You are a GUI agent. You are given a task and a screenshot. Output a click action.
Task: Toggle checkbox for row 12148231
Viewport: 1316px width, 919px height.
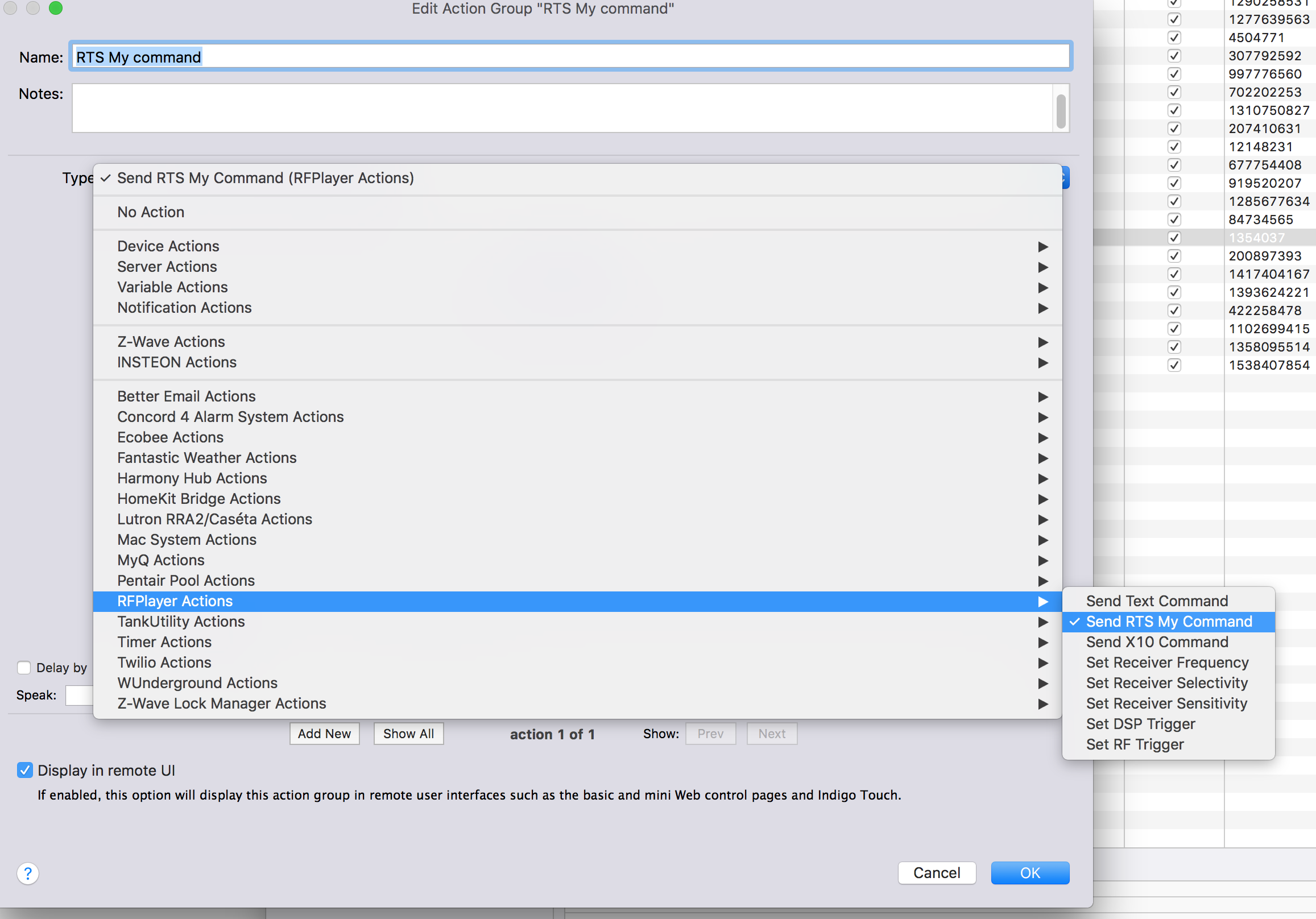[x=1174, y=147]
